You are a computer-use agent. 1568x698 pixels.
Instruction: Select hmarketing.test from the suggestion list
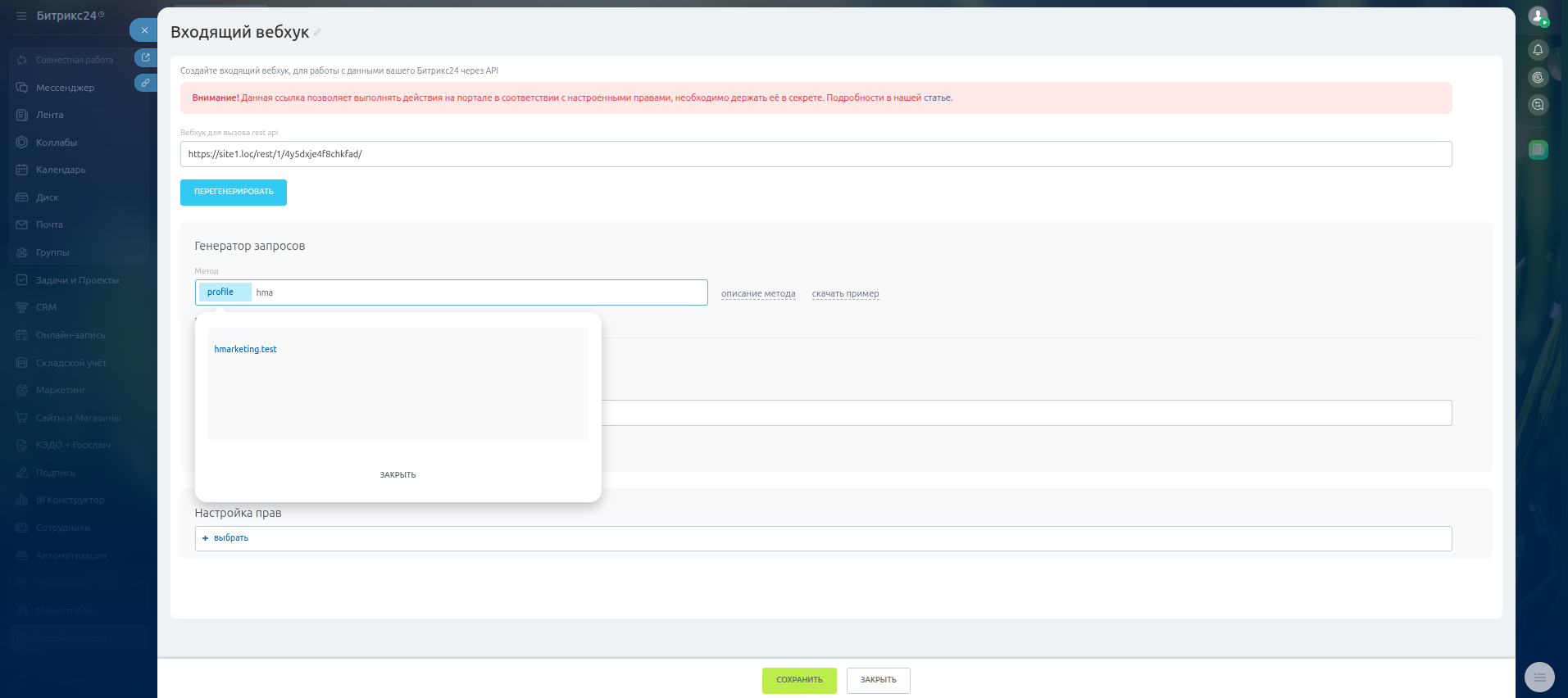[245, 349]
